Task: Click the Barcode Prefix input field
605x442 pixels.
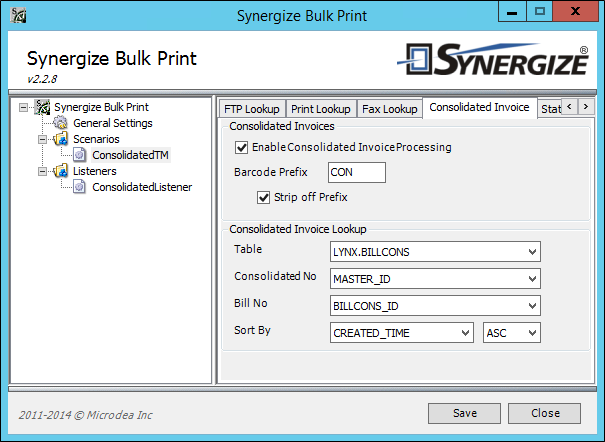Action: pyautogui.click(x=357, y=172)
